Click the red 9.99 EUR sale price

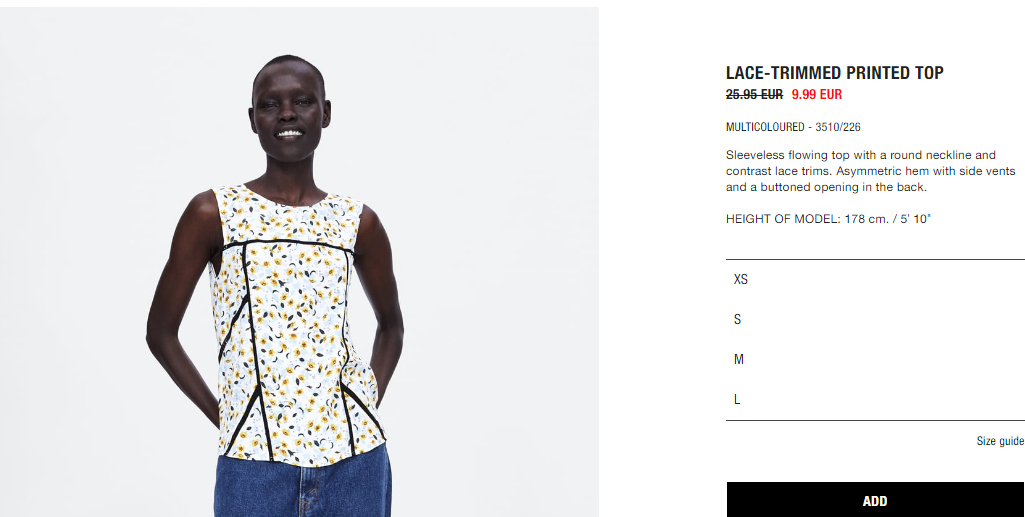click(816, 94)
